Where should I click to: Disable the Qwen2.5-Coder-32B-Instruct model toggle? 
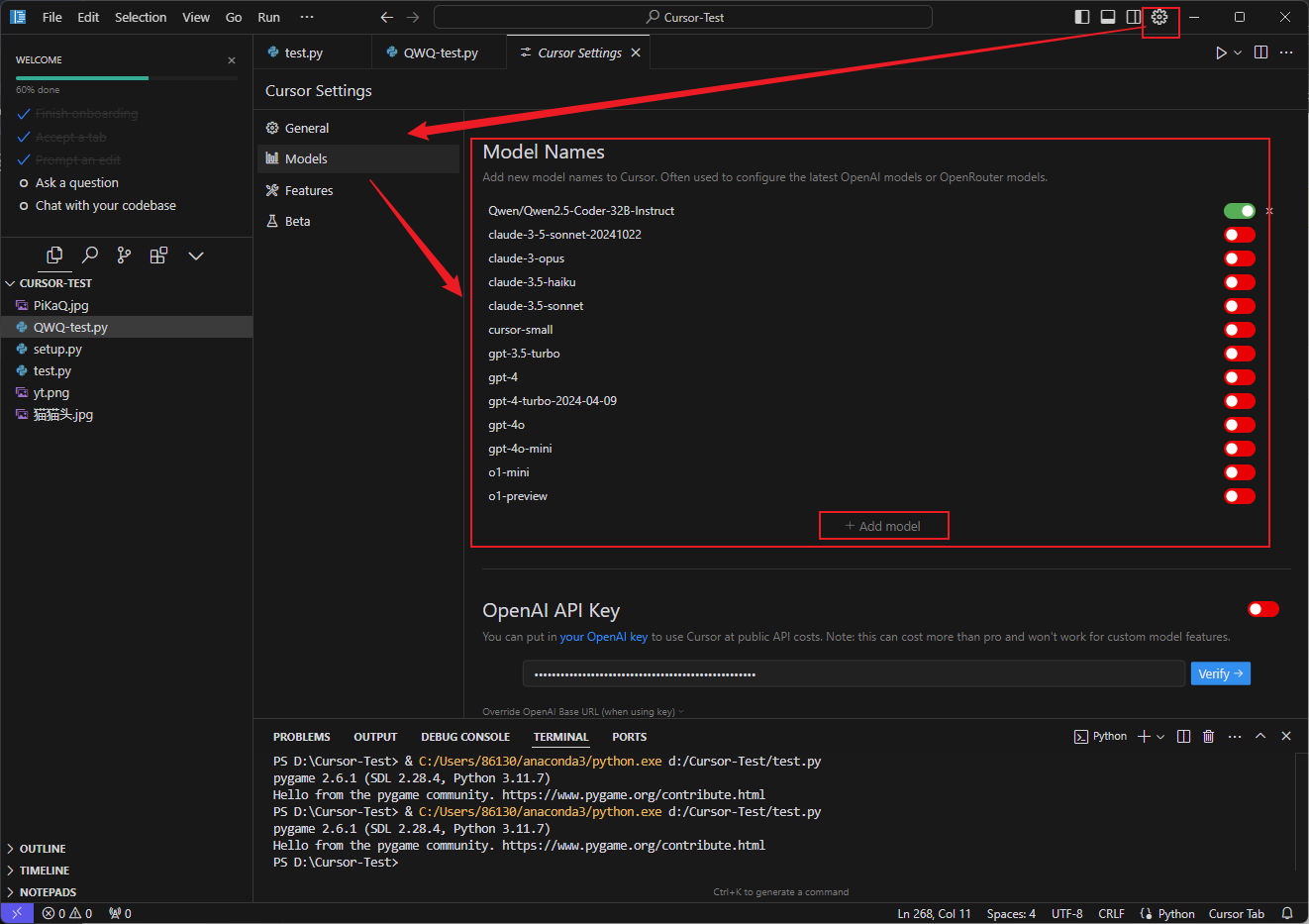(1239, 211)
